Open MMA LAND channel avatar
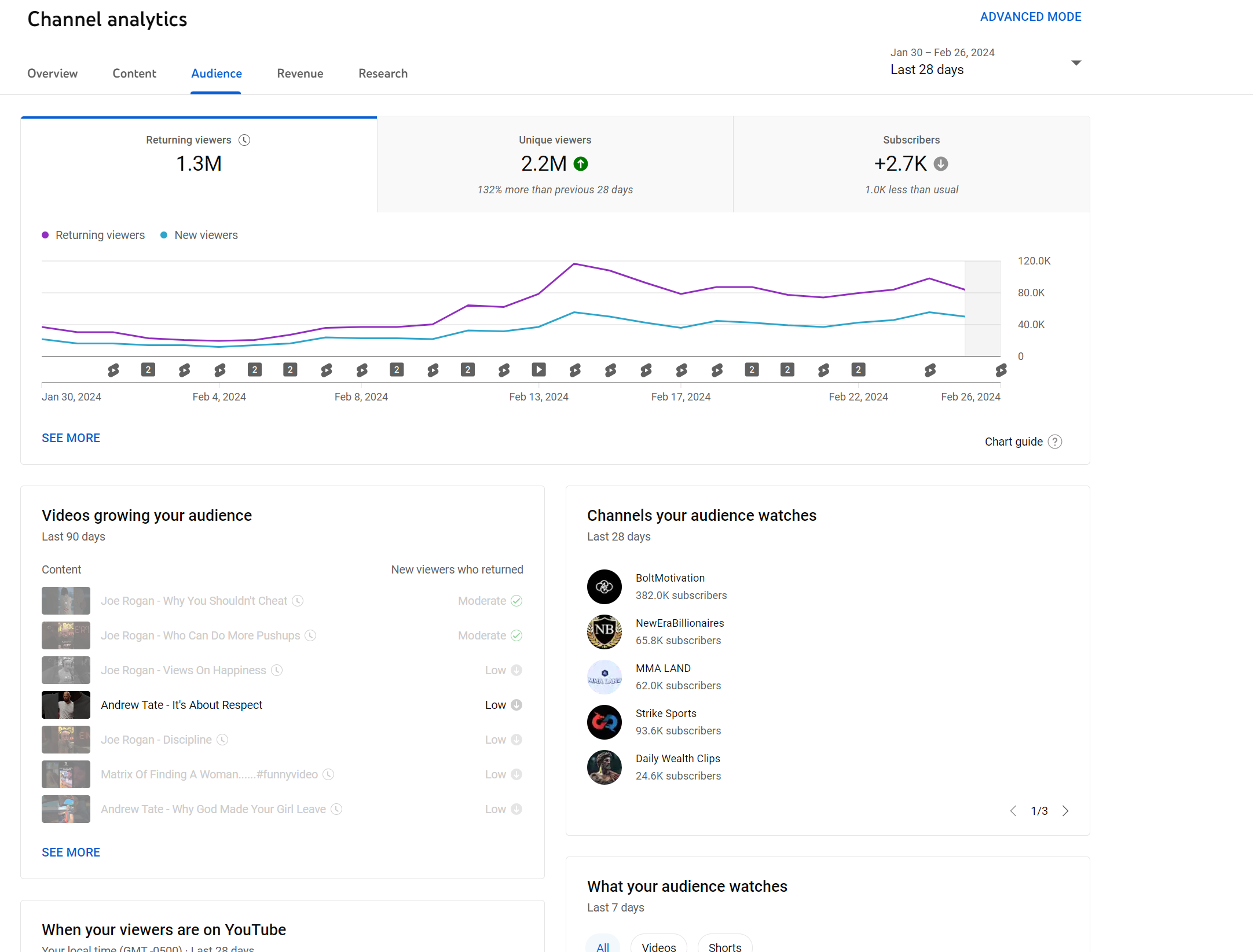This screenshot has height=952, width=1253. (604, 677)
